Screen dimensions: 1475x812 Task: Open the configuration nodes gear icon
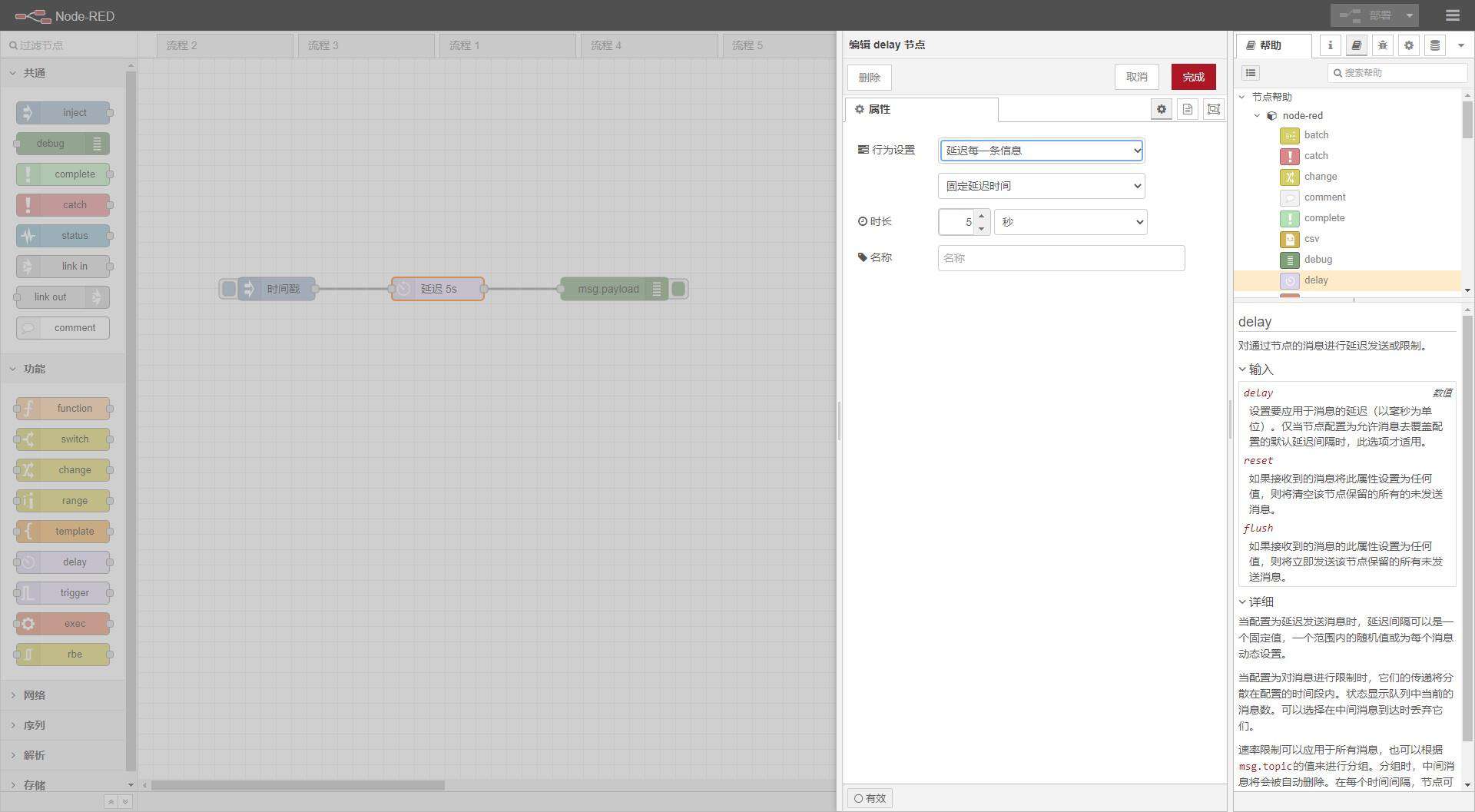tap(1409, 45)
